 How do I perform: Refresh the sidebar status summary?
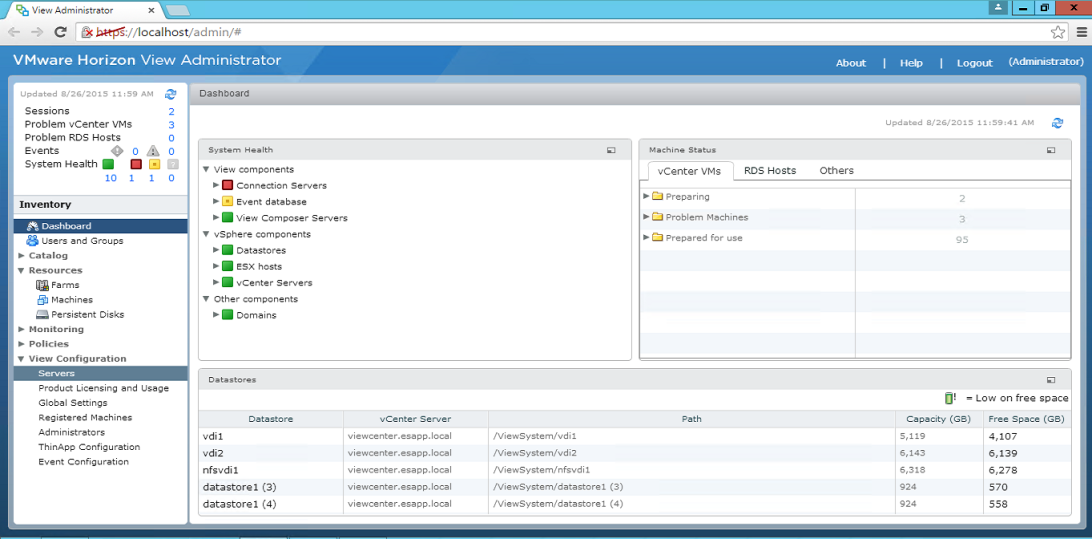171,94
